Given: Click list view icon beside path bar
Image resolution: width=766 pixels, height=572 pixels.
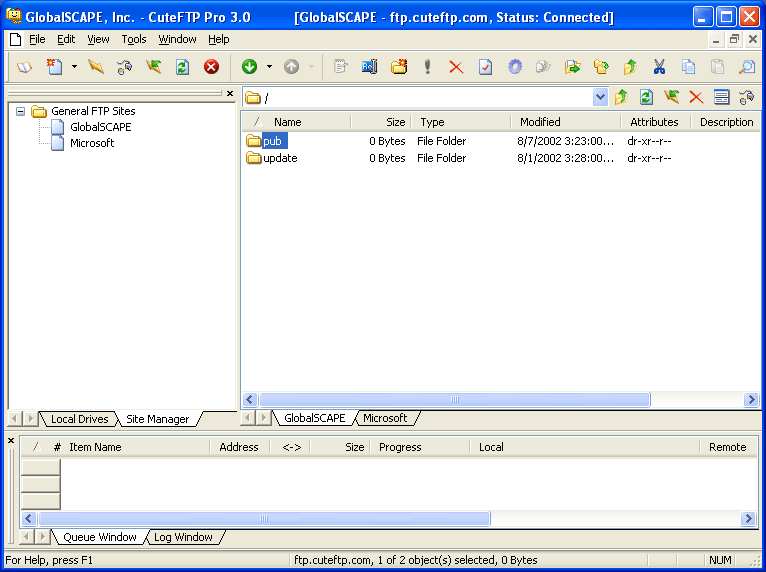Looking at the screenshot, I should coord(722,97).
